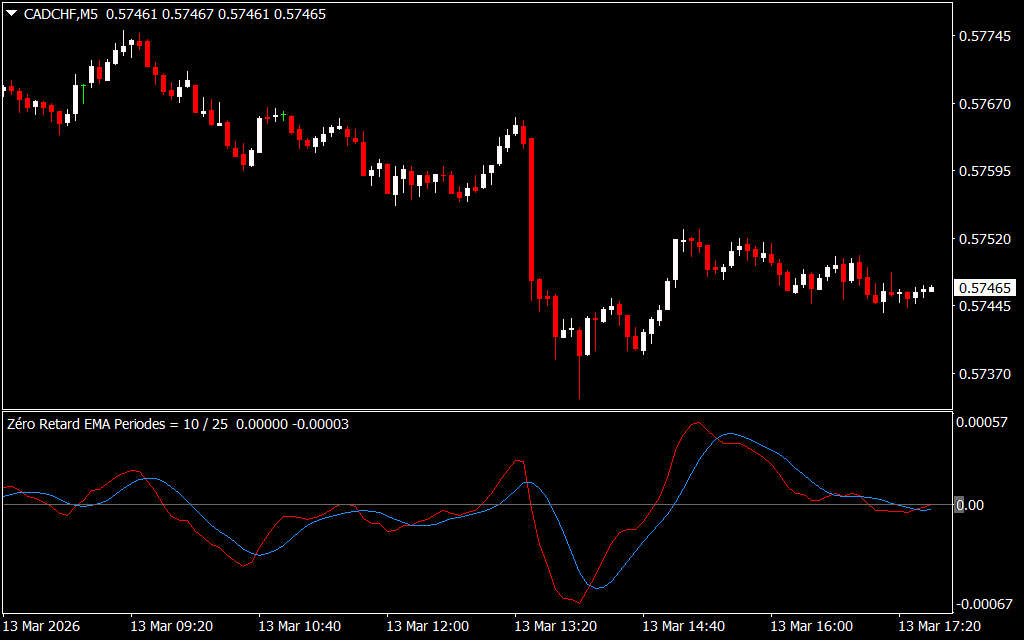The height and width of the screenshot is (640, 1024).
Task: Select the blue indicator line's highest peak
Action: 730,434
